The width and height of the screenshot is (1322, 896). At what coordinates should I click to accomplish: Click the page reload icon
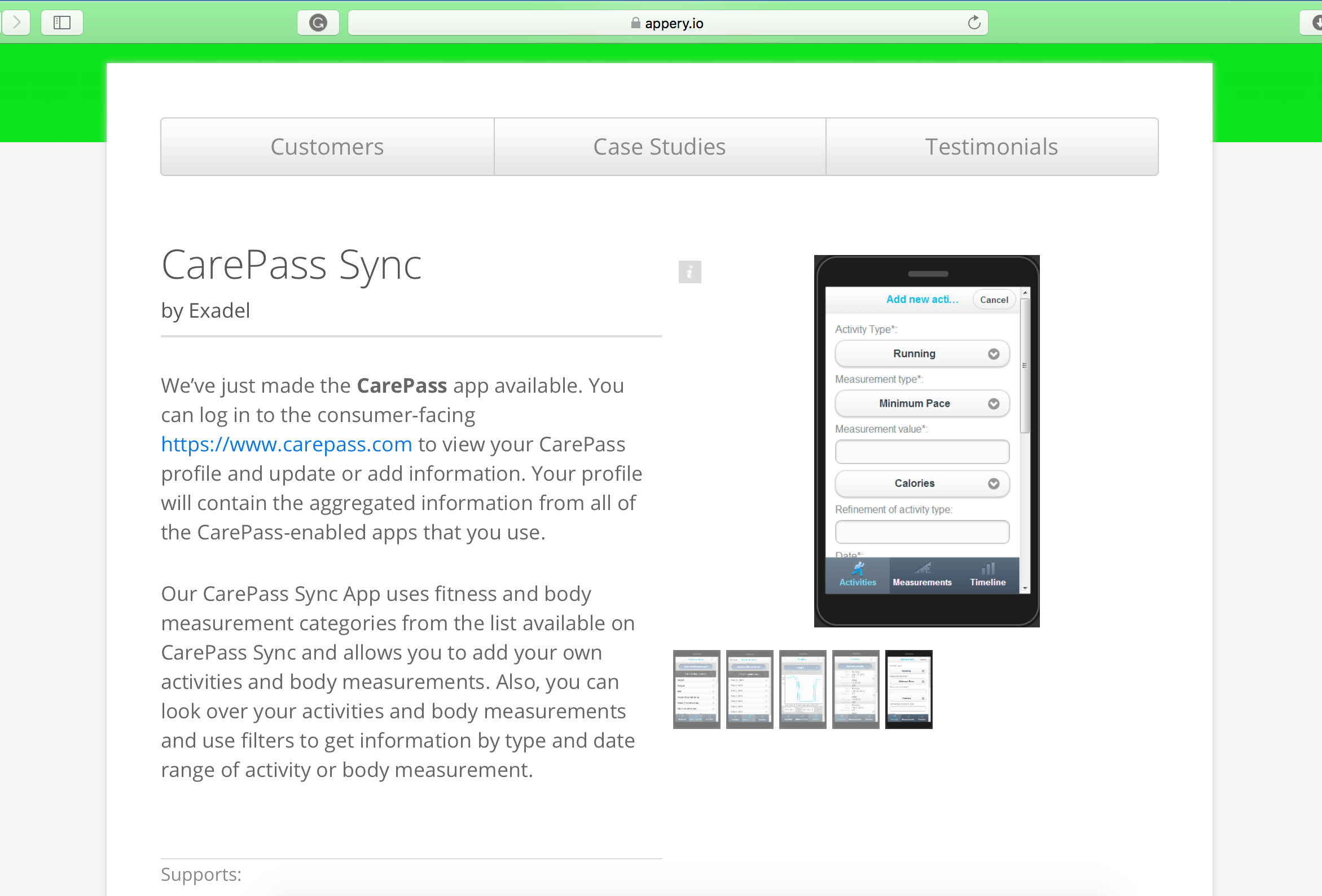(974, 23)
